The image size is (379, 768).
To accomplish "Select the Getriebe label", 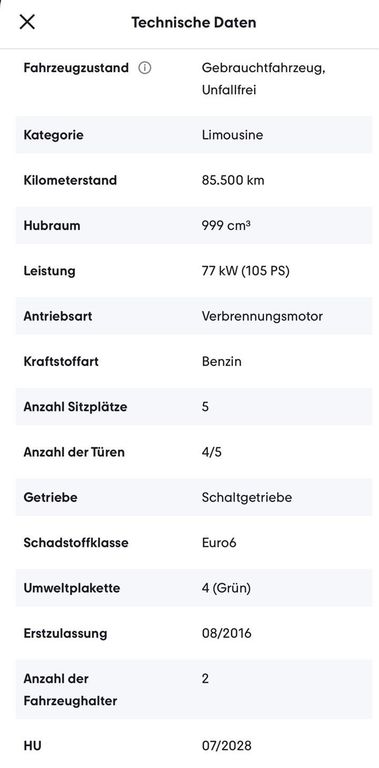I will tap(50, 497).
